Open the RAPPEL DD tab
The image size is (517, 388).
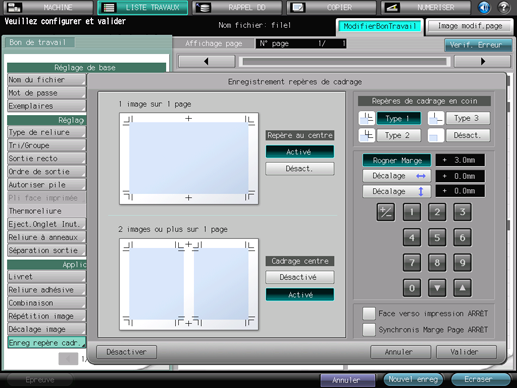pyautogui.click(x=237, y=7)
